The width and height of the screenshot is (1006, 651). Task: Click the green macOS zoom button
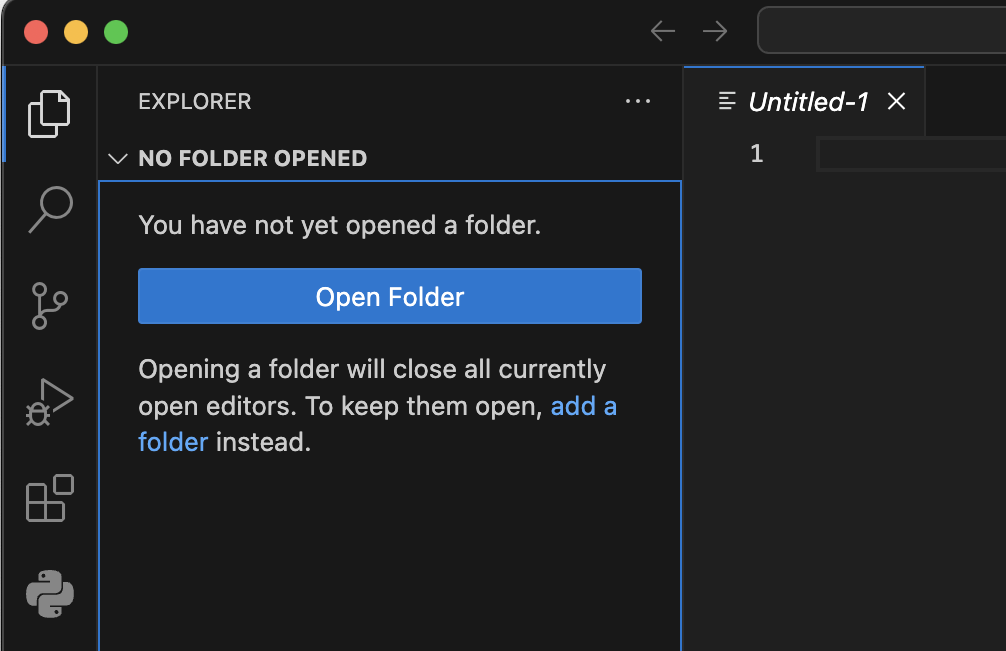pyautogui.click(x=116, y=32)
